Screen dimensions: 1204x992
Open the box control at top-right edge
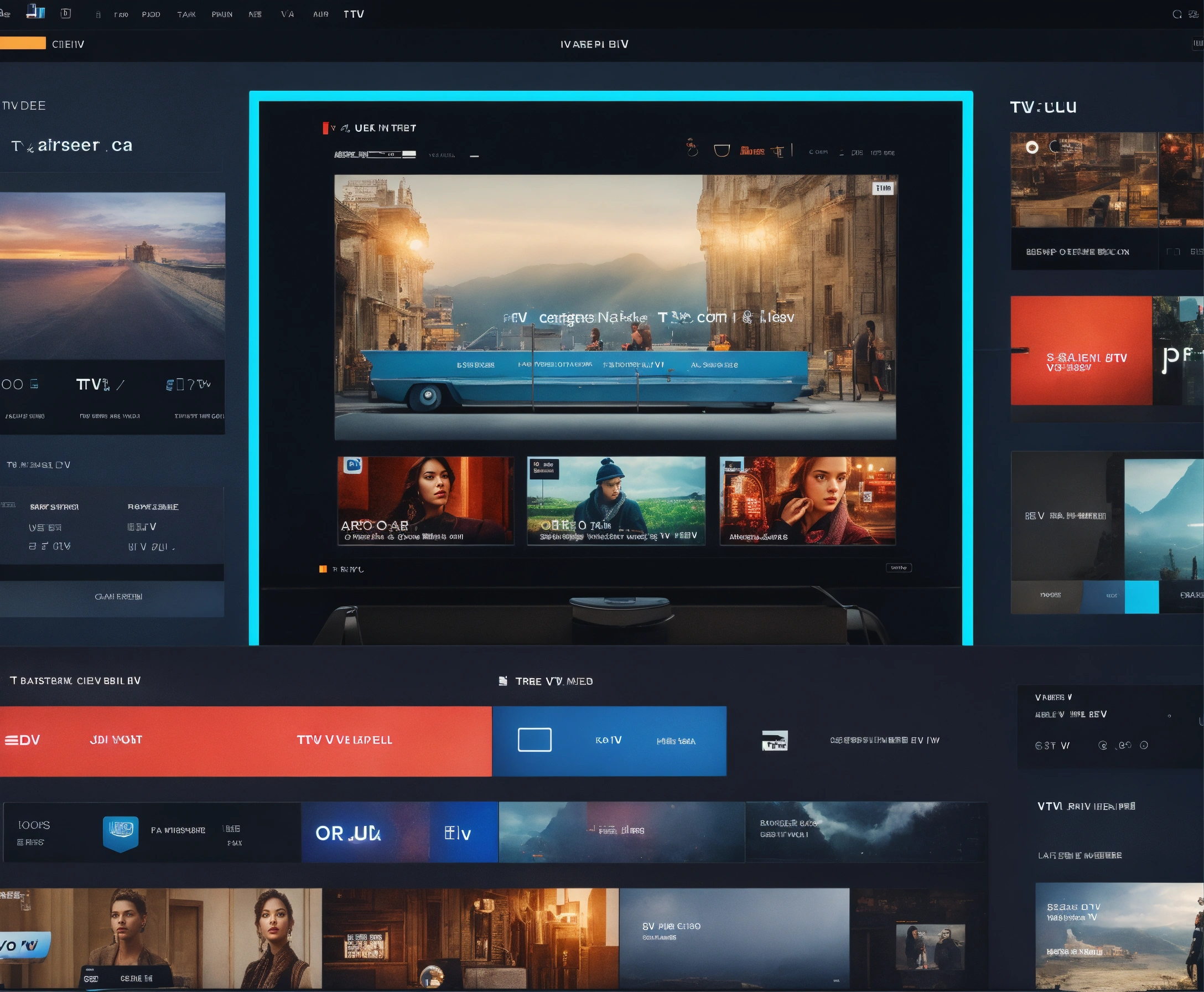tap(1197, 44)
